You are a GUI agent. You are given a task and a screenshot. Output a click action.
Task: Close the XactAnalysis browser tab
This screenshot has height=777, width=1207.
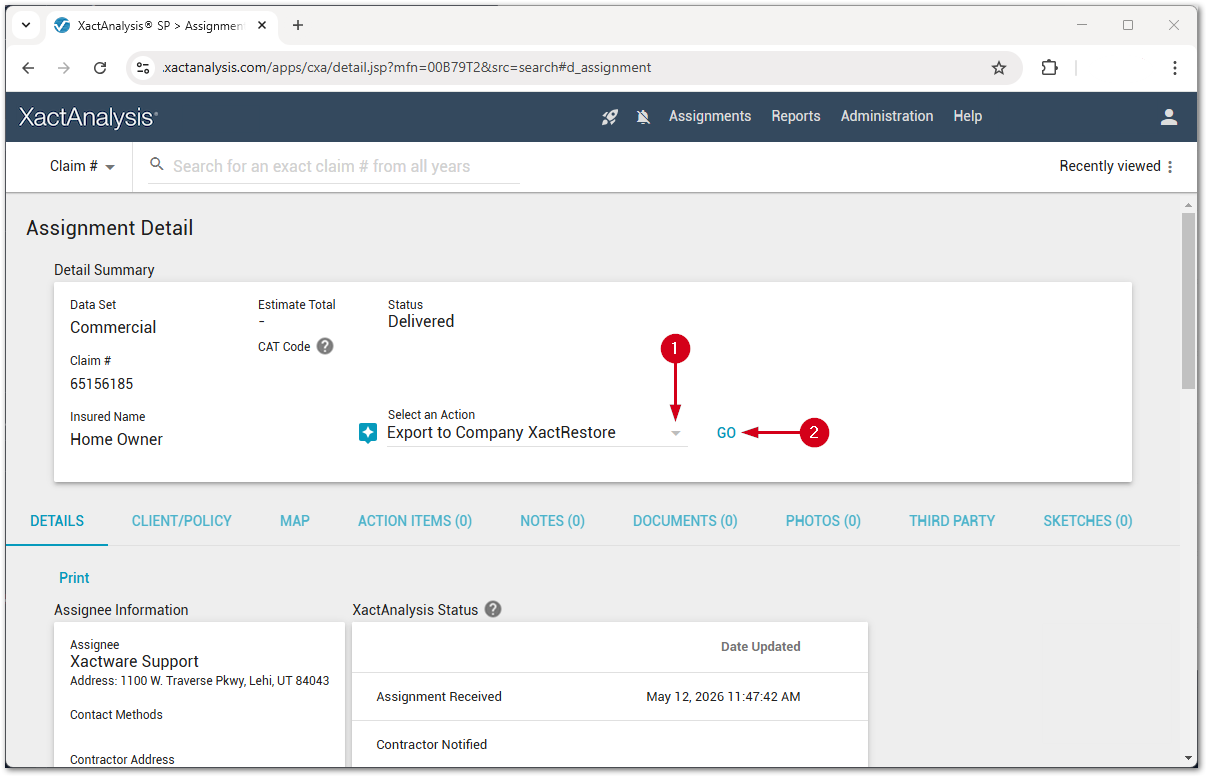click(x=264, y=26)
